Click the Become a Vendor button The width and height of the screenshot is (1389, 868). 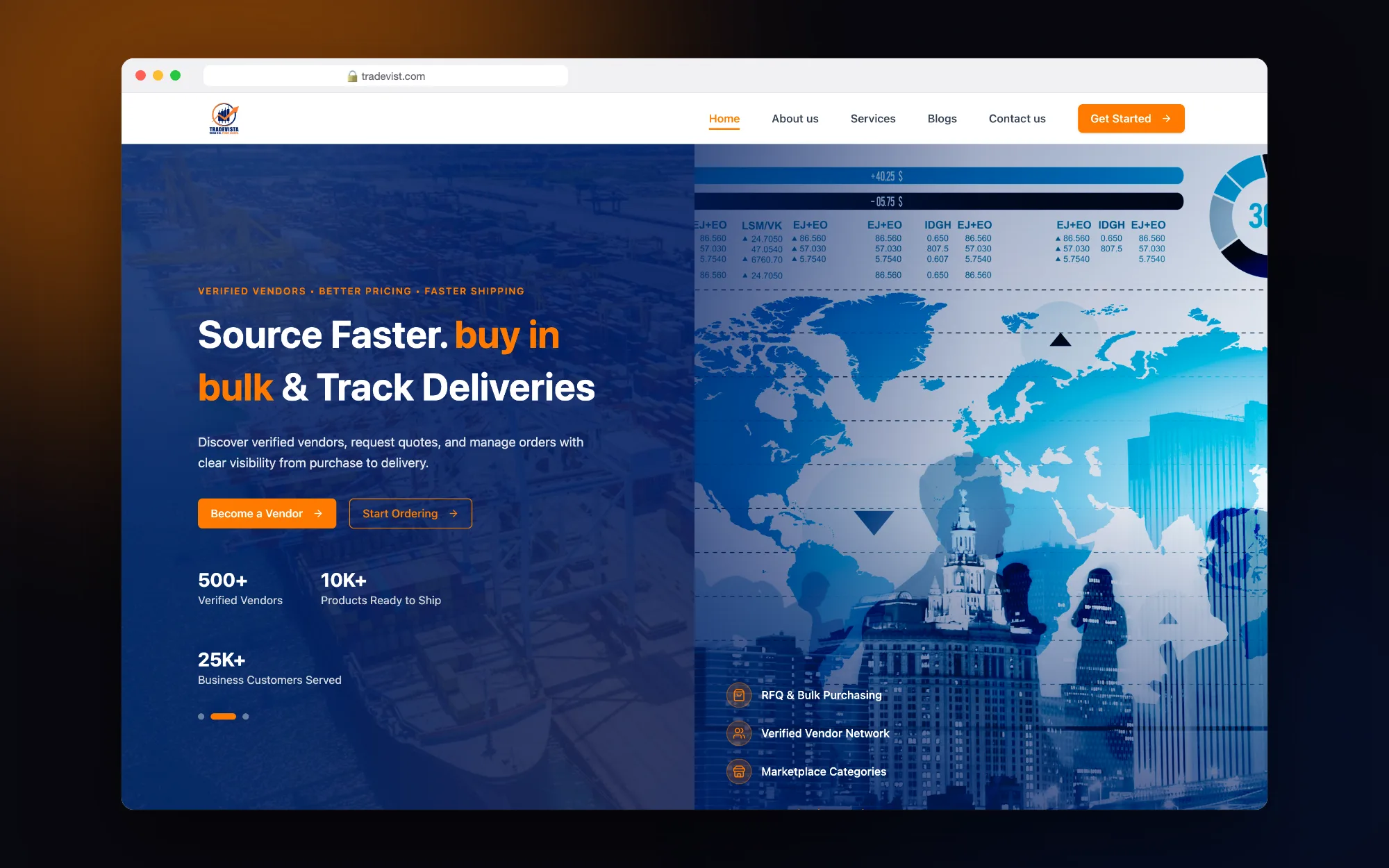(267, 514)
